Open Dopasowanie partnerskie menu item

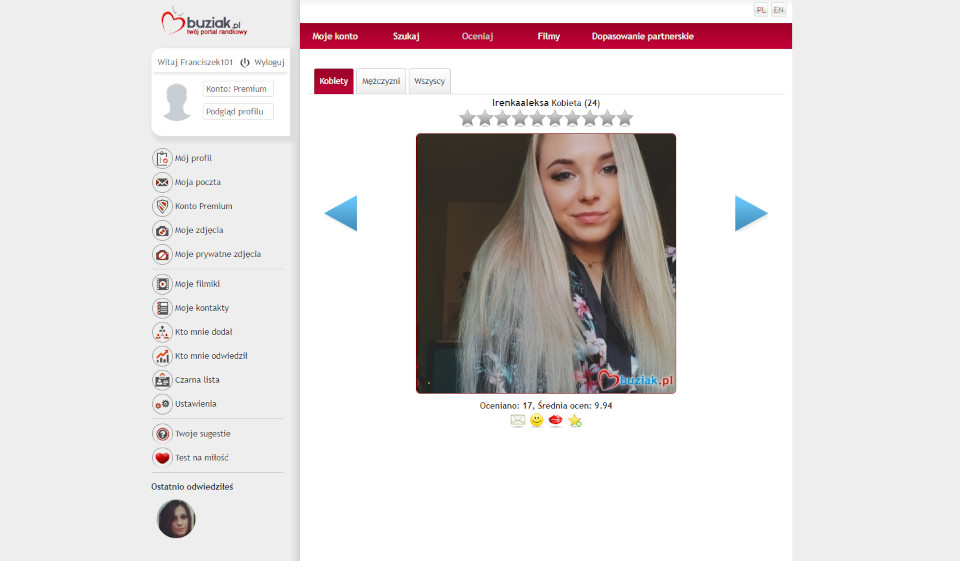click(642, 36)
